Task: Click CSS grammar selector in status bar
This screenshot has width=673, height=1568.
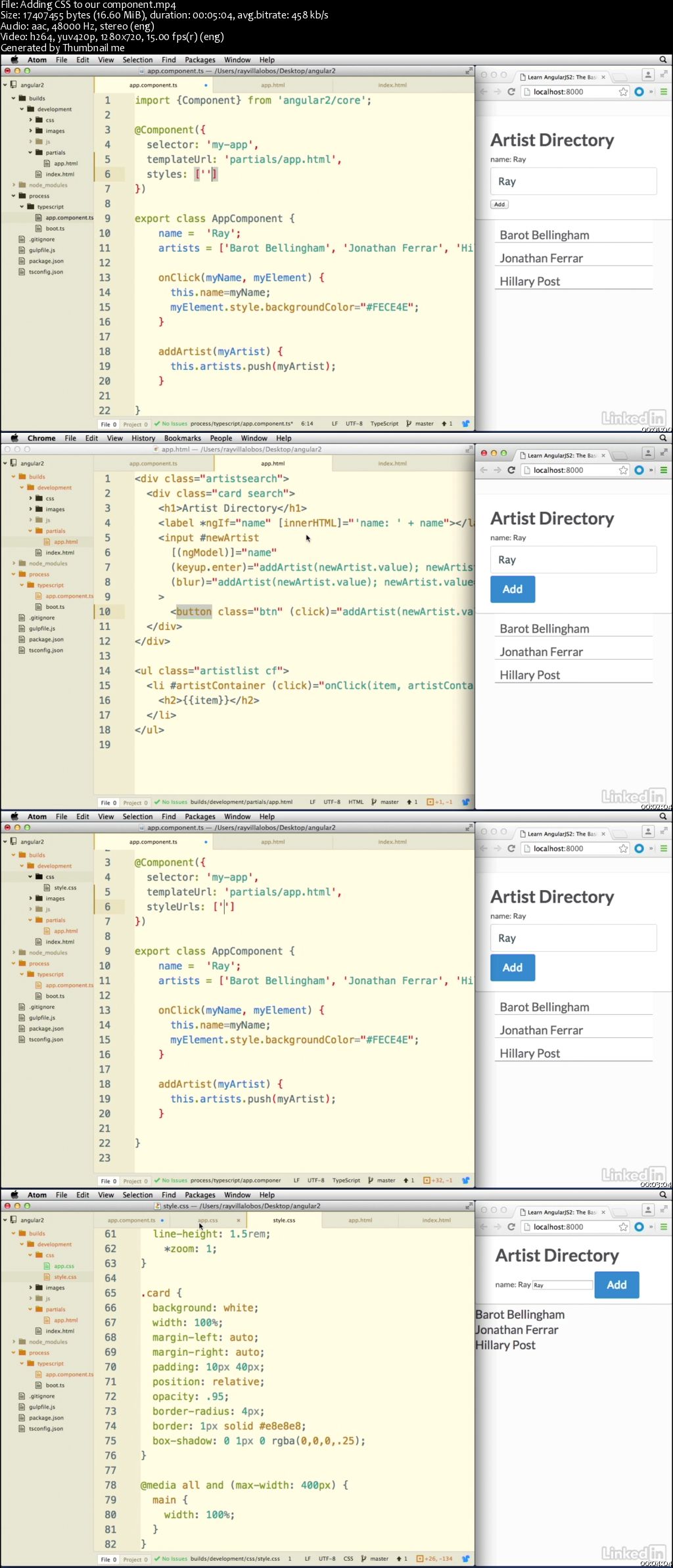Action: pos(348,1559)
